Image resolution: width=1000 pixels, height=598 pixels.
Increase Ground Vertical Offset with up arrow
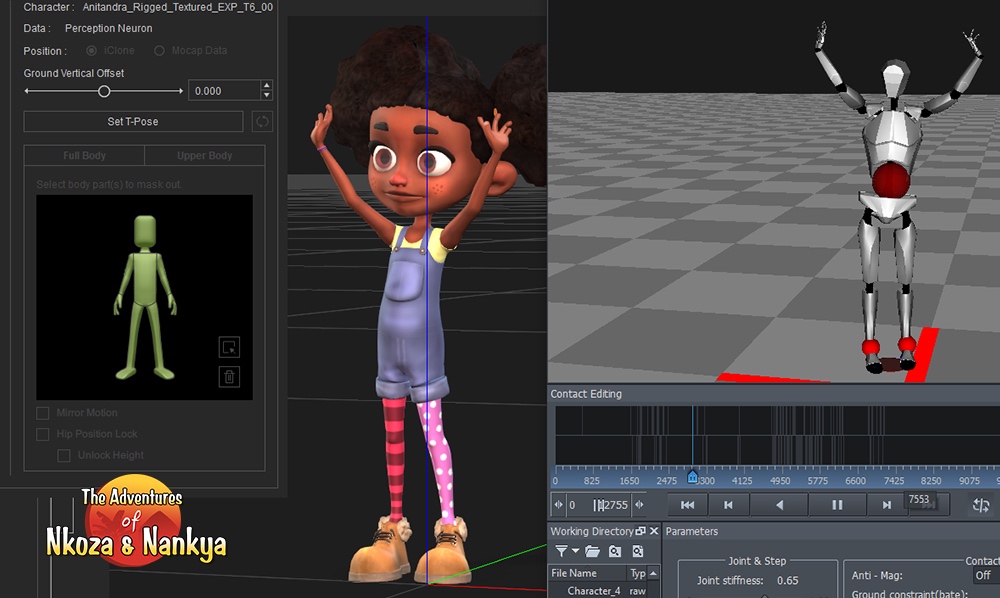[266, 86]
